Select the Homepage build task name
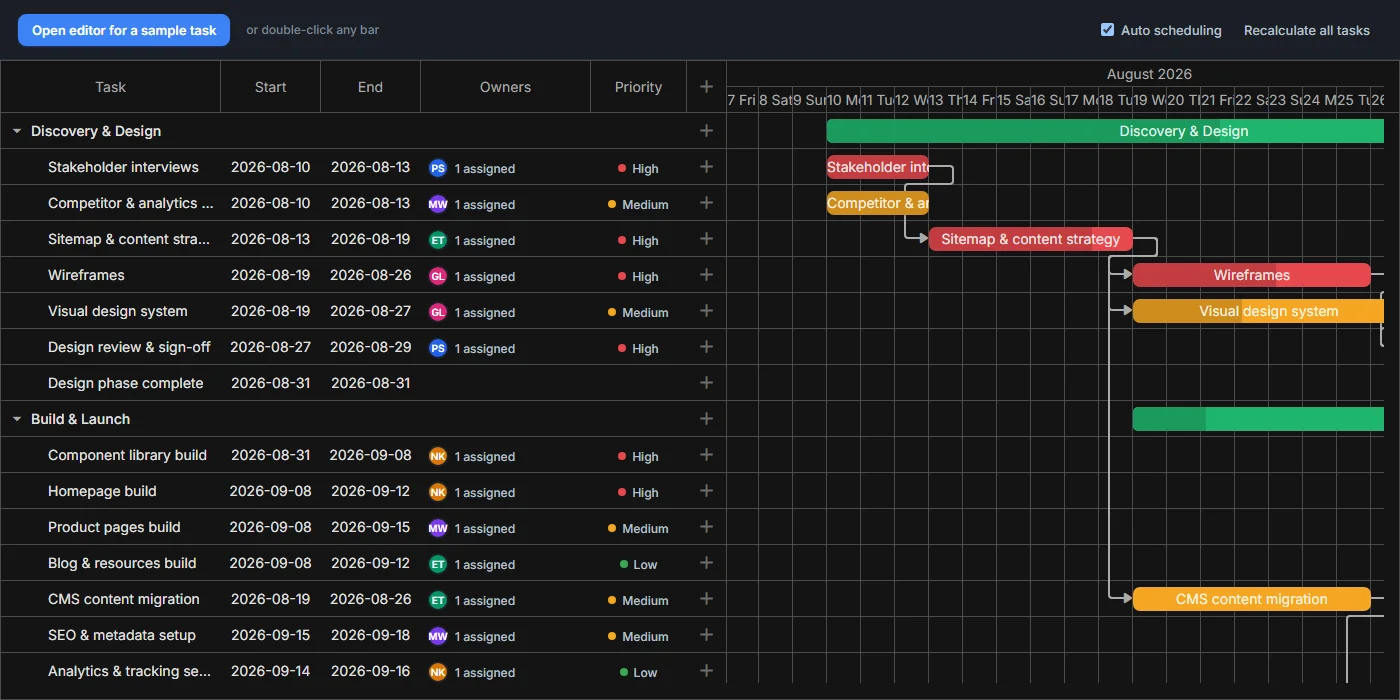1400x700 pixels. (x=102, y=491)
